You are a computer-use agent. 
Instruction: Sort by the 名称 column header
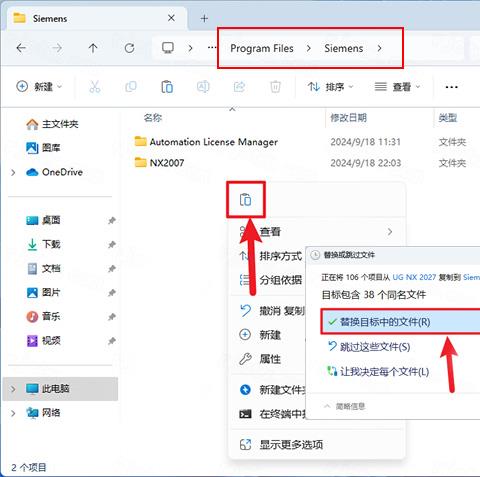click(x=153, y=118)
